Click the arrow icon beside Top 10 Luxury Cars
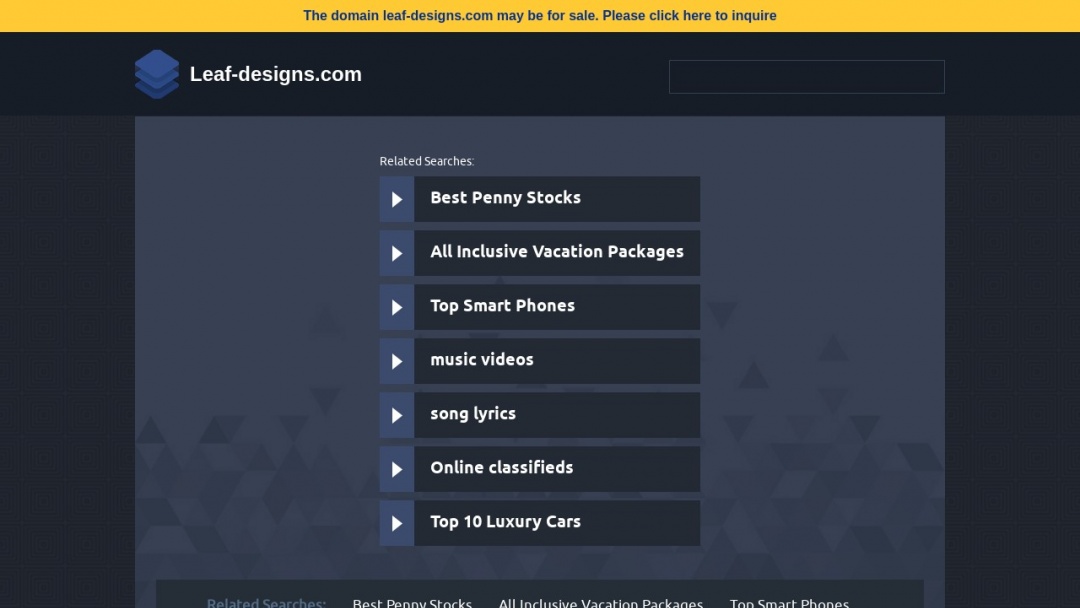Image resolution: width=1080 pixels, height=608 pixels. click(396, 523)
